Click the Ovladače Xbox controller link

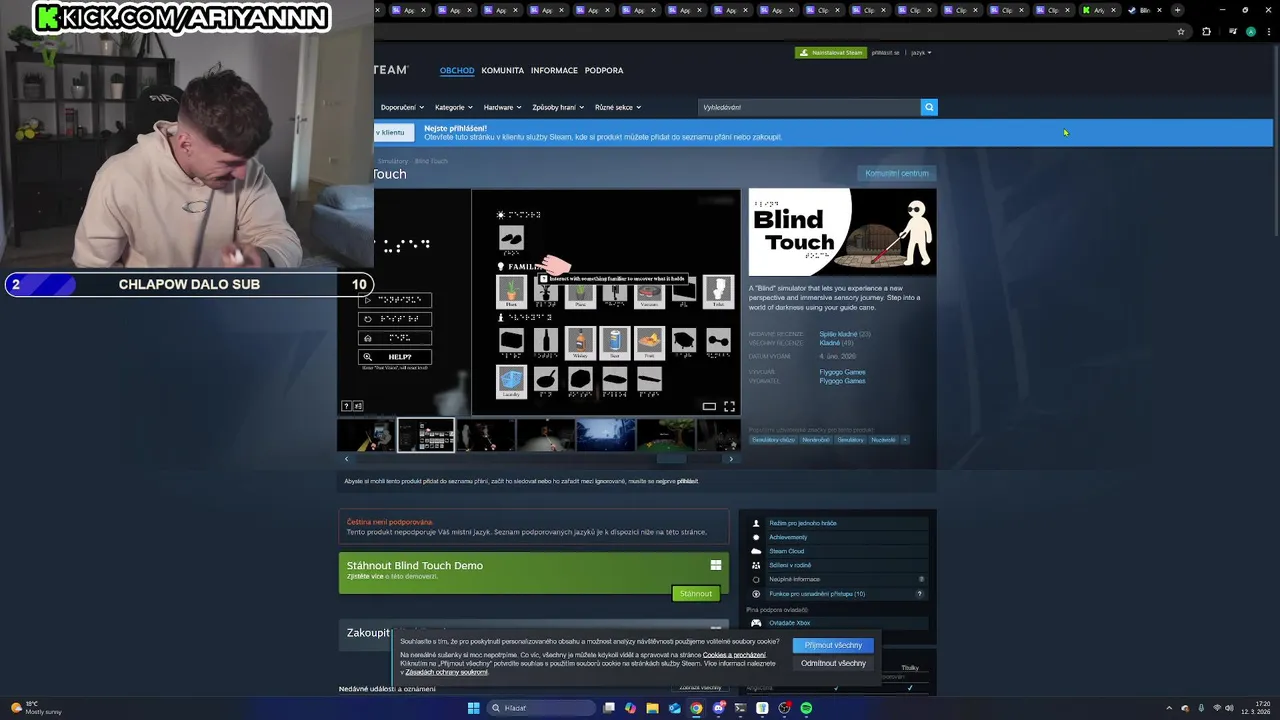point(790,623)
